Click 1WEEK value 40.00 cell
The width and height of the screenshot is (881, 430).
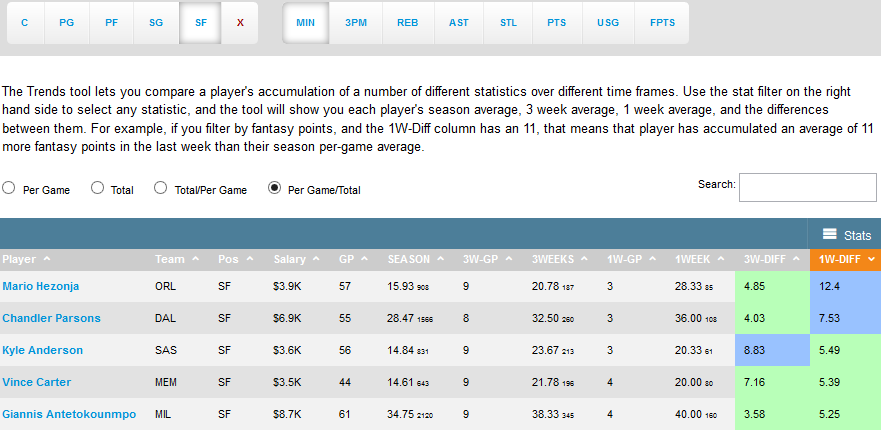tap(694, 415)
